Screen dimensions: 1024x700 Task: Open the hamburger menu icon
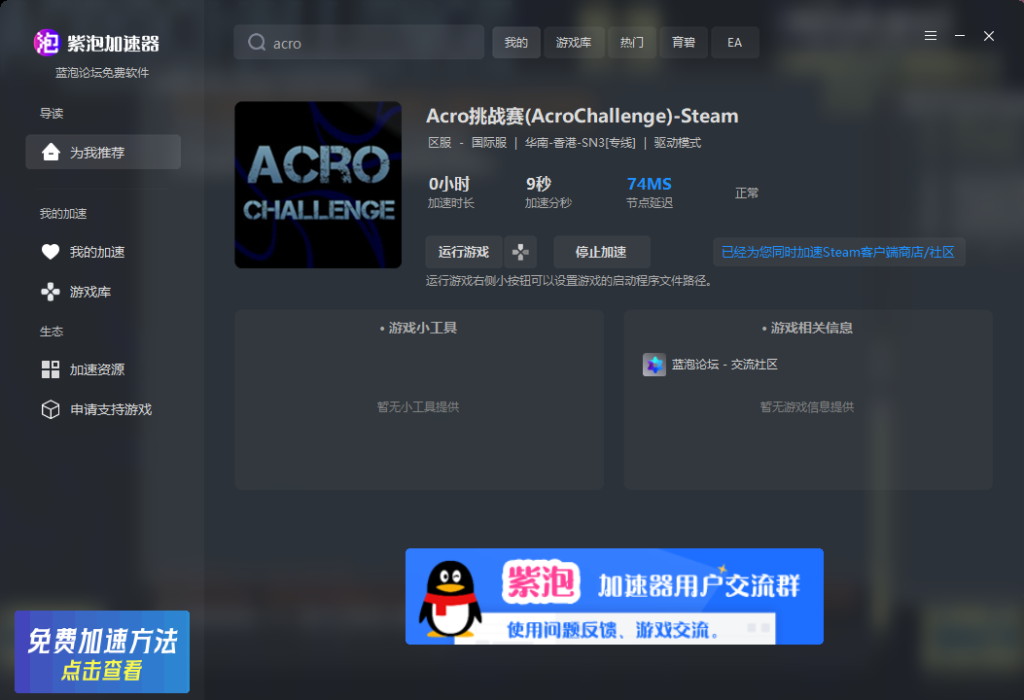coord(931,36)
